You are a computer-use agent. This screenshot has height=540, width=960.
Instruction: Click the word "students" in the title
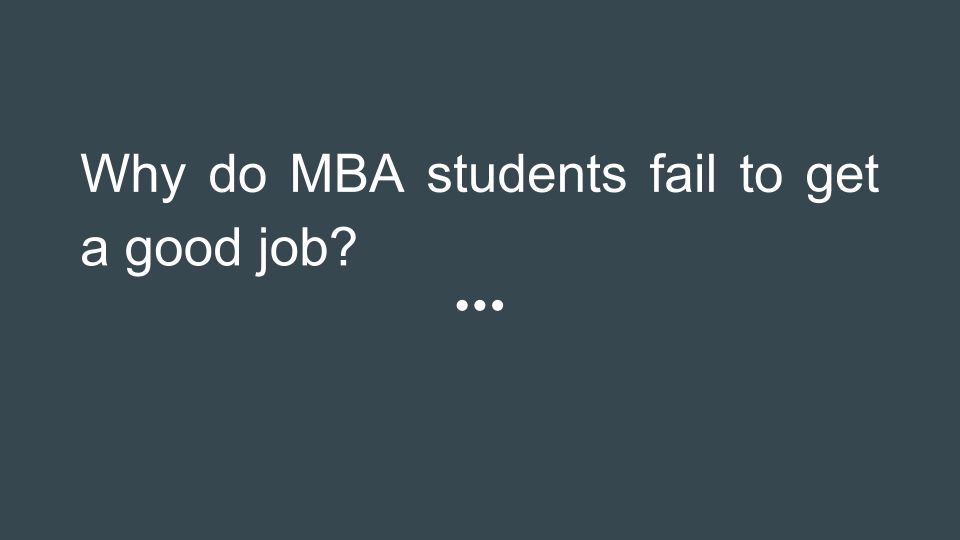(526, 175)
